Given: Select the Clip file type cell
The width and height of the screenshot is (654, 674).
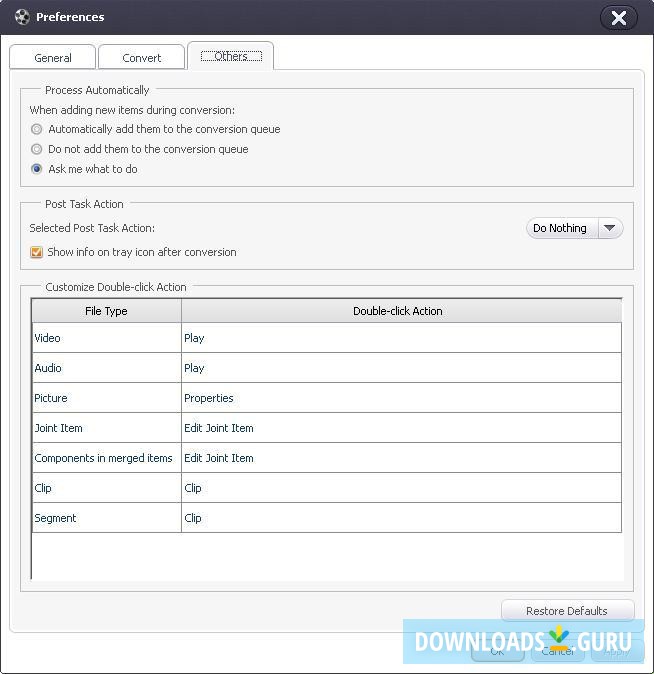Looking at the screenshot, I should coord(107,488).
